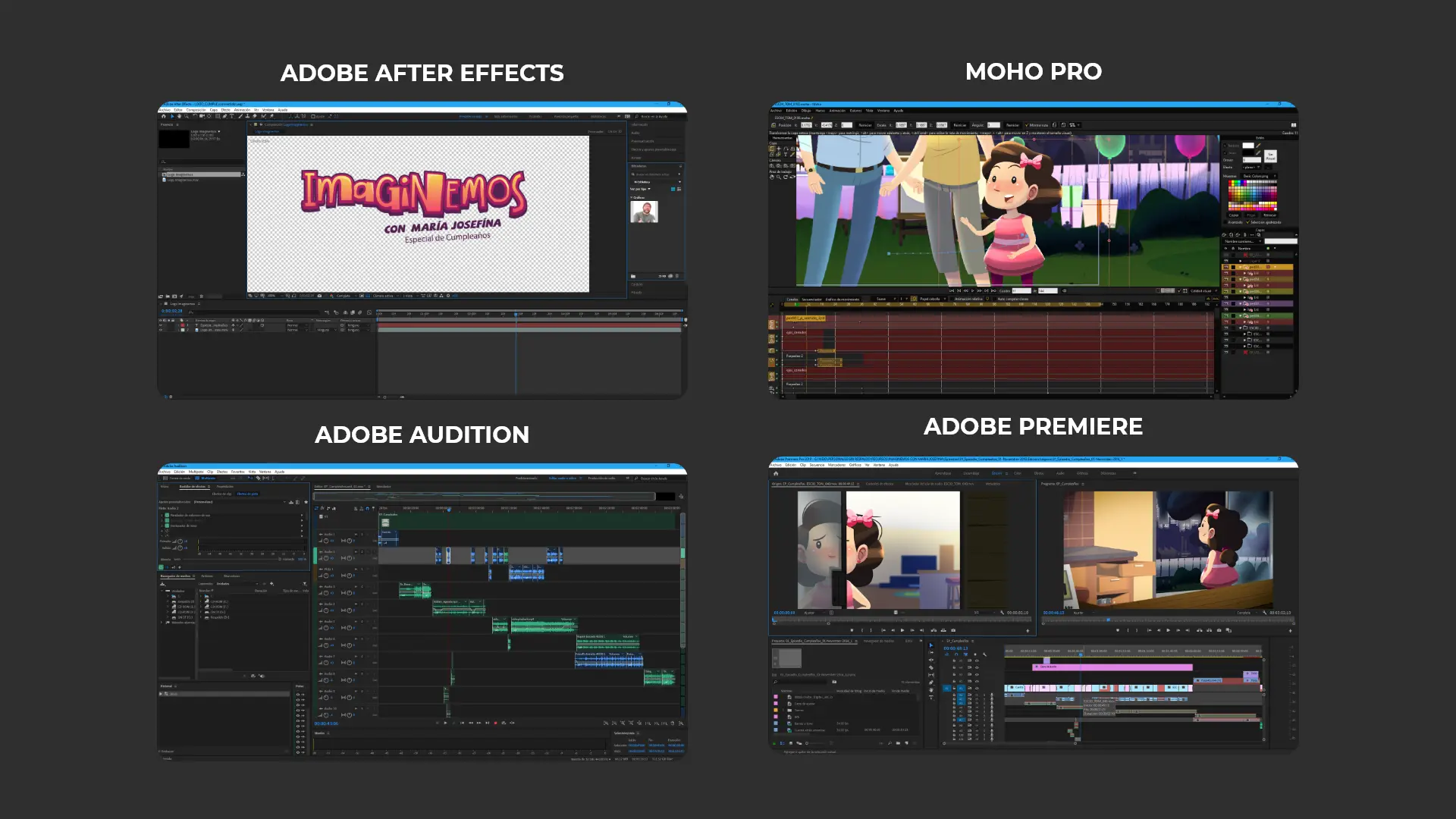
Task: Switch to the Color workspace tab in Premiere
Action: (x=1018, y=473)
